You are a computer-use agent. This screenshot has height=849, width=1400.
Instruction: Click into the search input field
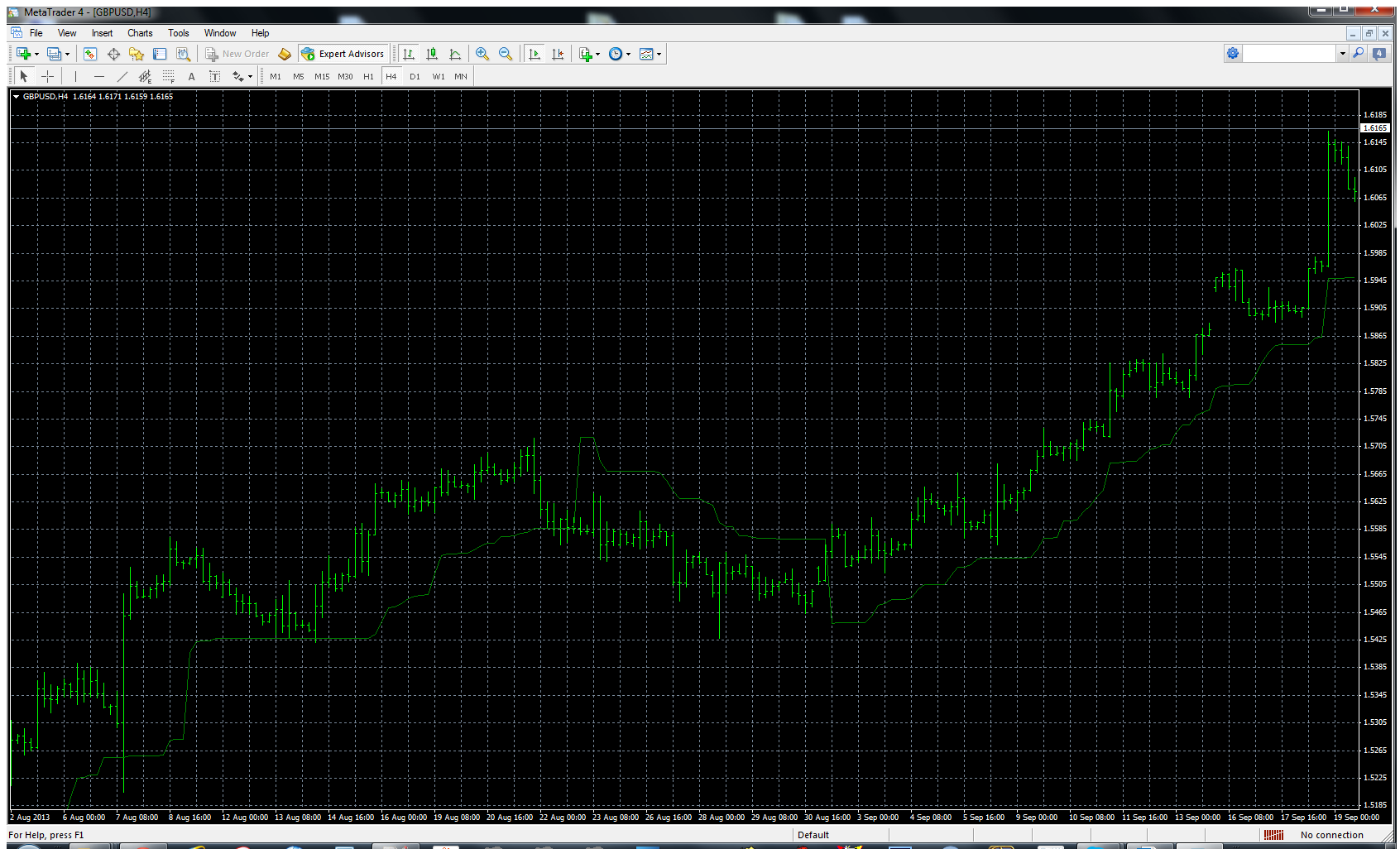tap(1290, 53)
